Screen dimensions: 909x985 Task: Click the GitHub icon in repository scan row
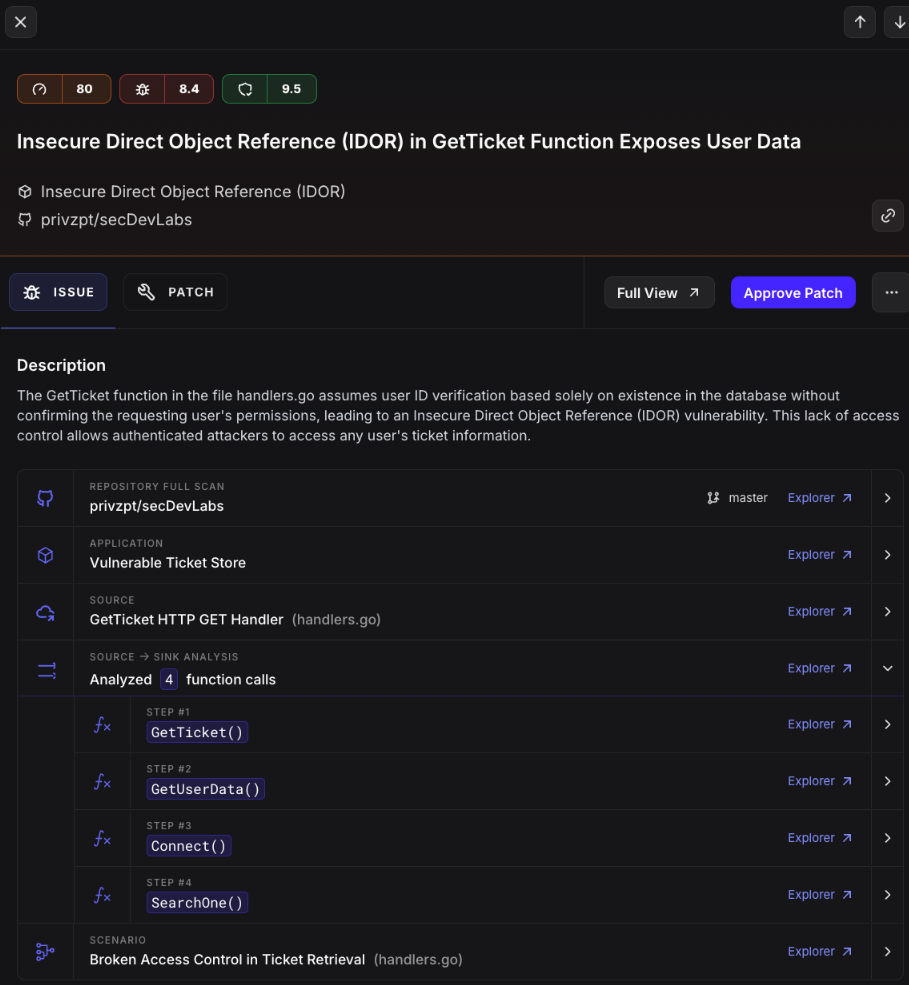[45, 498]
